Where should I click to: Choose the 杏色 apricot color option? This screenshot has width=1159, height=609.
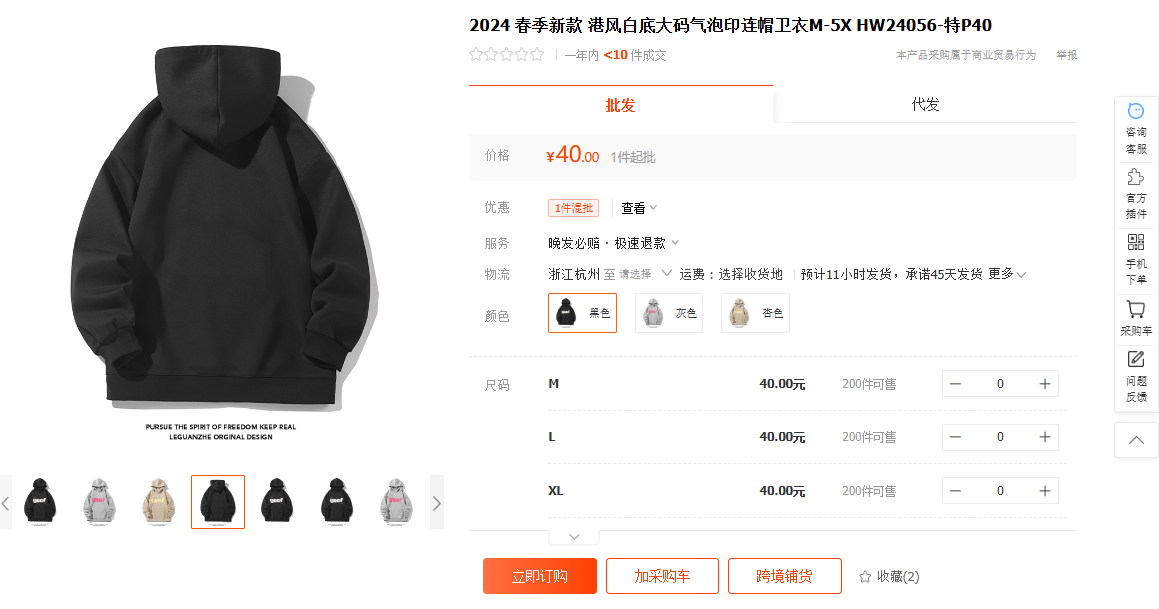(755, 313)
